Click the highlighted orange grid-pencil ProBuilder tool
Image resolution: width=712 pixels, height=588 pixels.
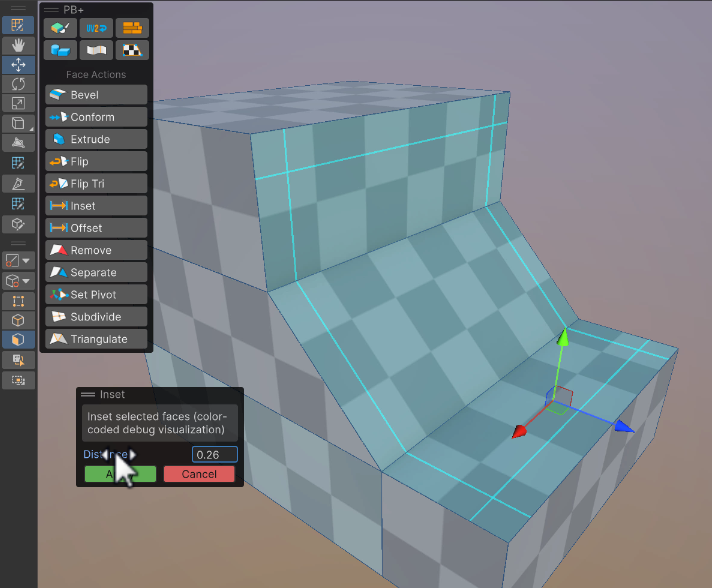(18, 25)
